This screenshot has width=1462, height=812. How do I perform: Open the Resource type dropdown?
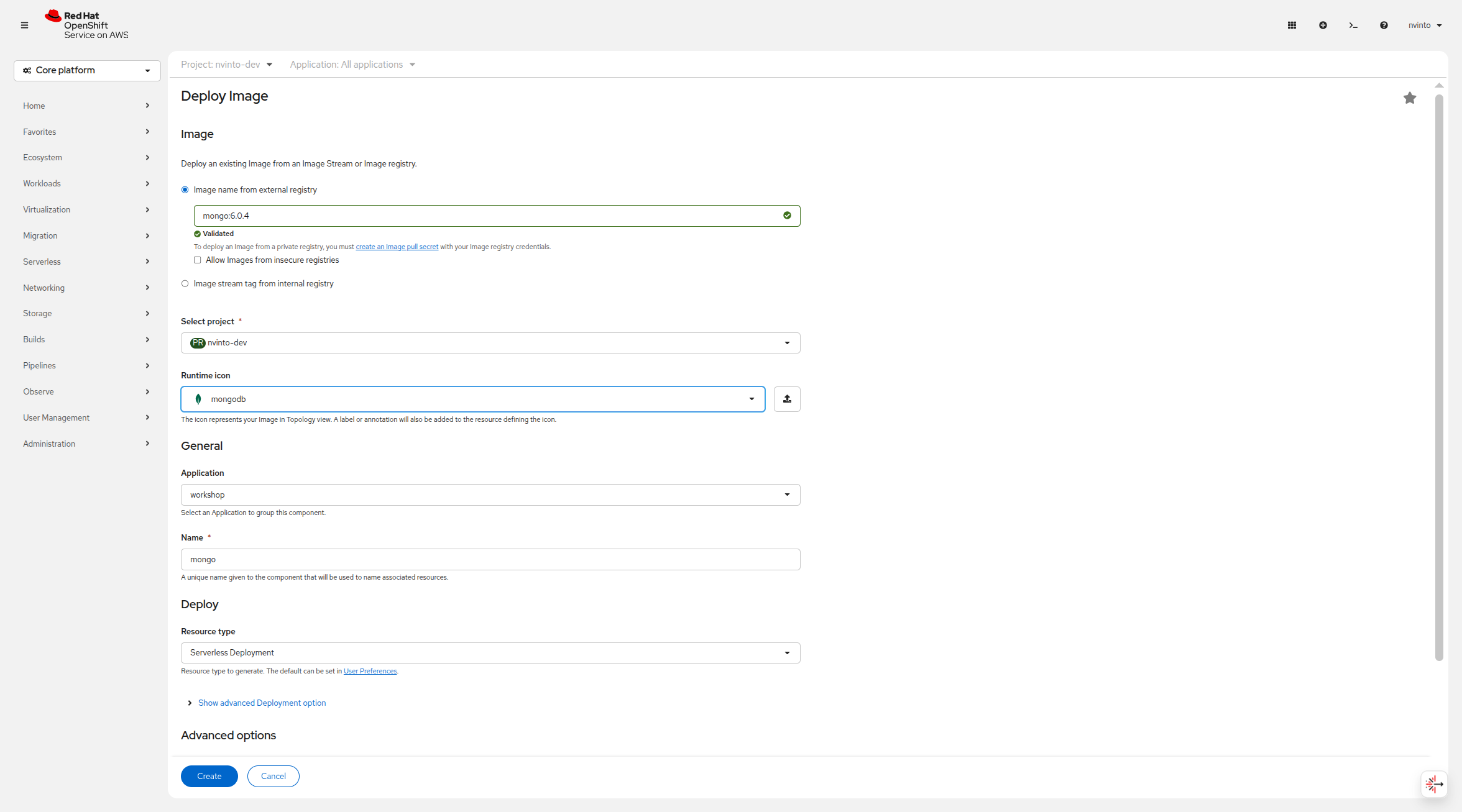(490, 653)
